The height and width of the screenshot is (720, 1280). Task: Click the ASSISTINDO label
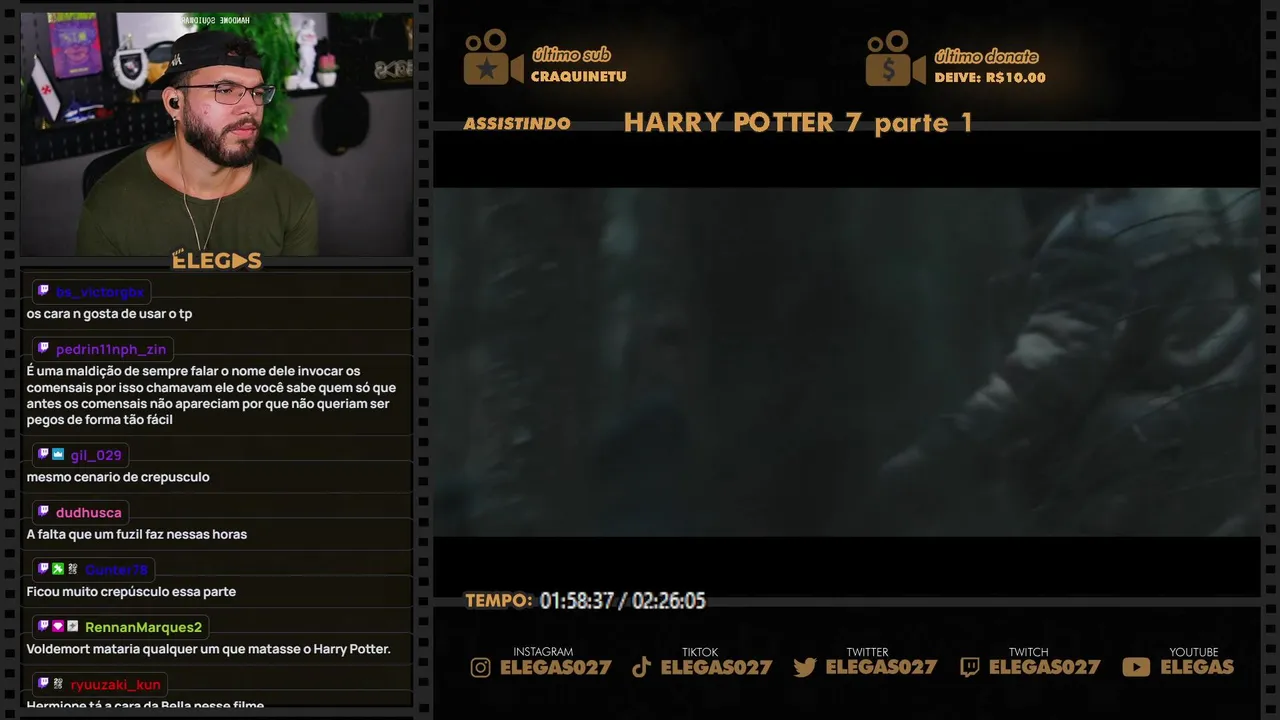click(517, 124)
